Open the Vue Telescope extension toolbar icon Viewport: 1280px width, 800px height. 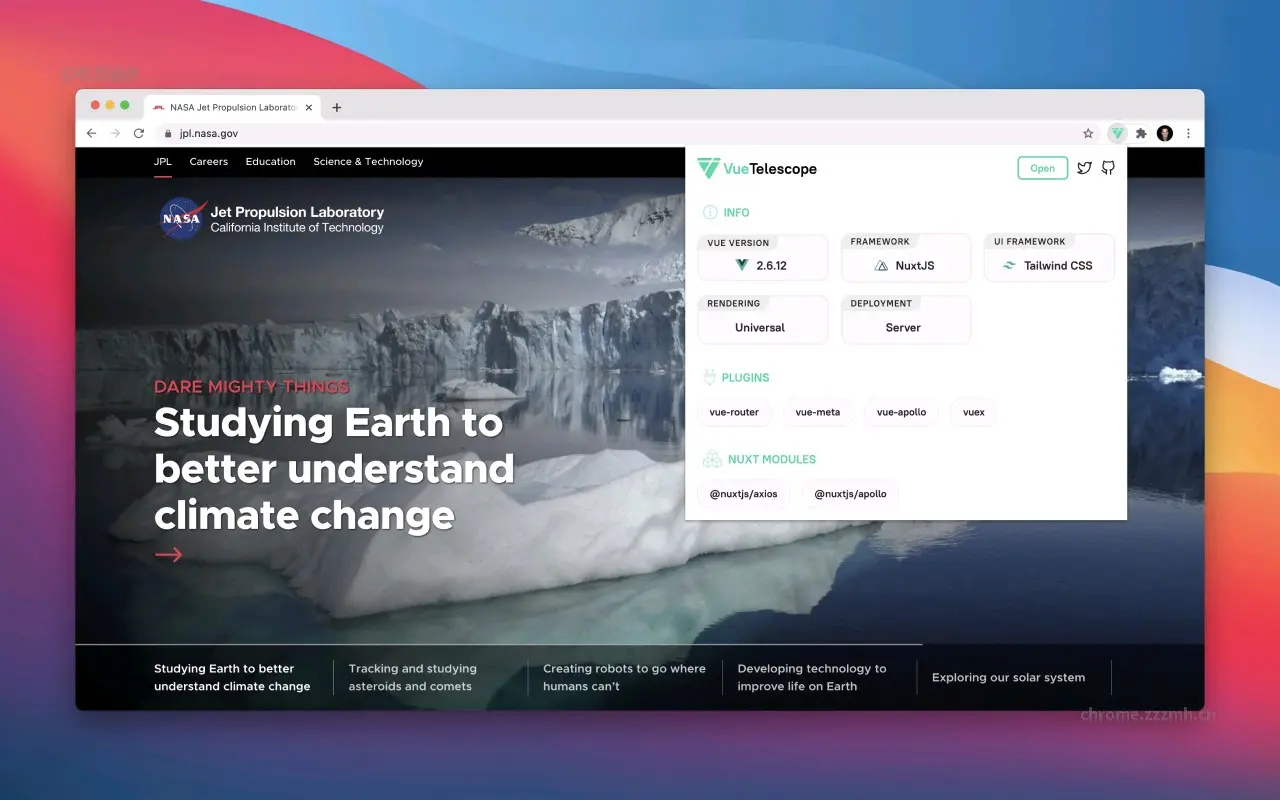pos(1117,133)
